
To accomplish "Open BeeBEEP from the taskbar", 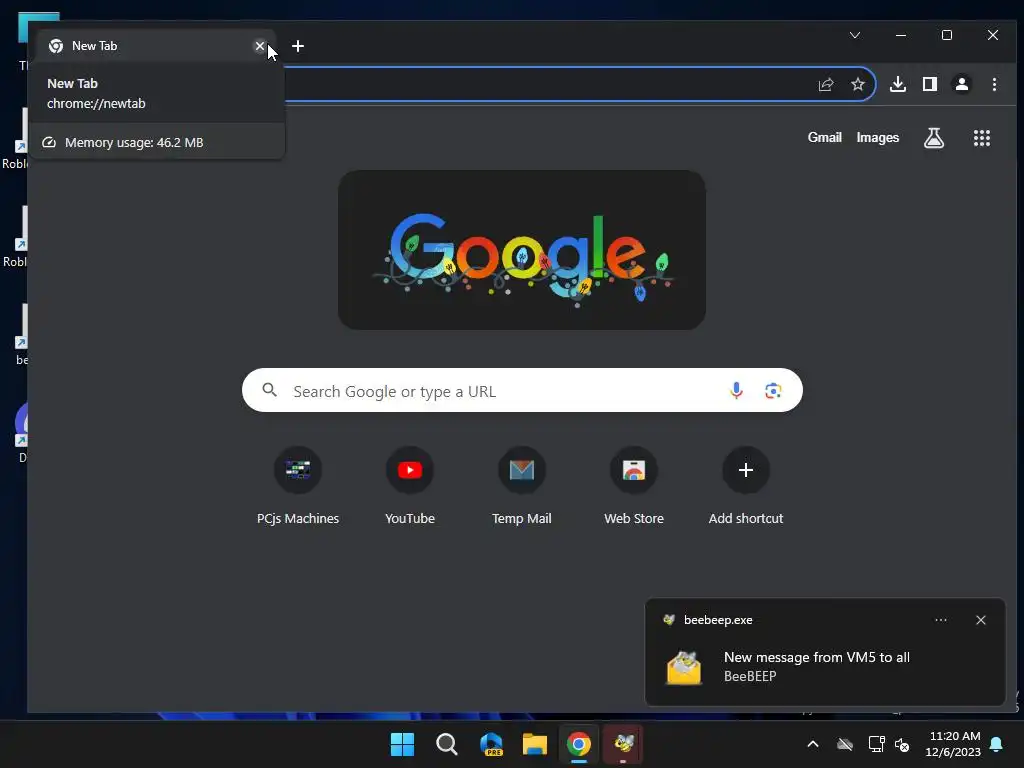I will click(x=623, y=744).
